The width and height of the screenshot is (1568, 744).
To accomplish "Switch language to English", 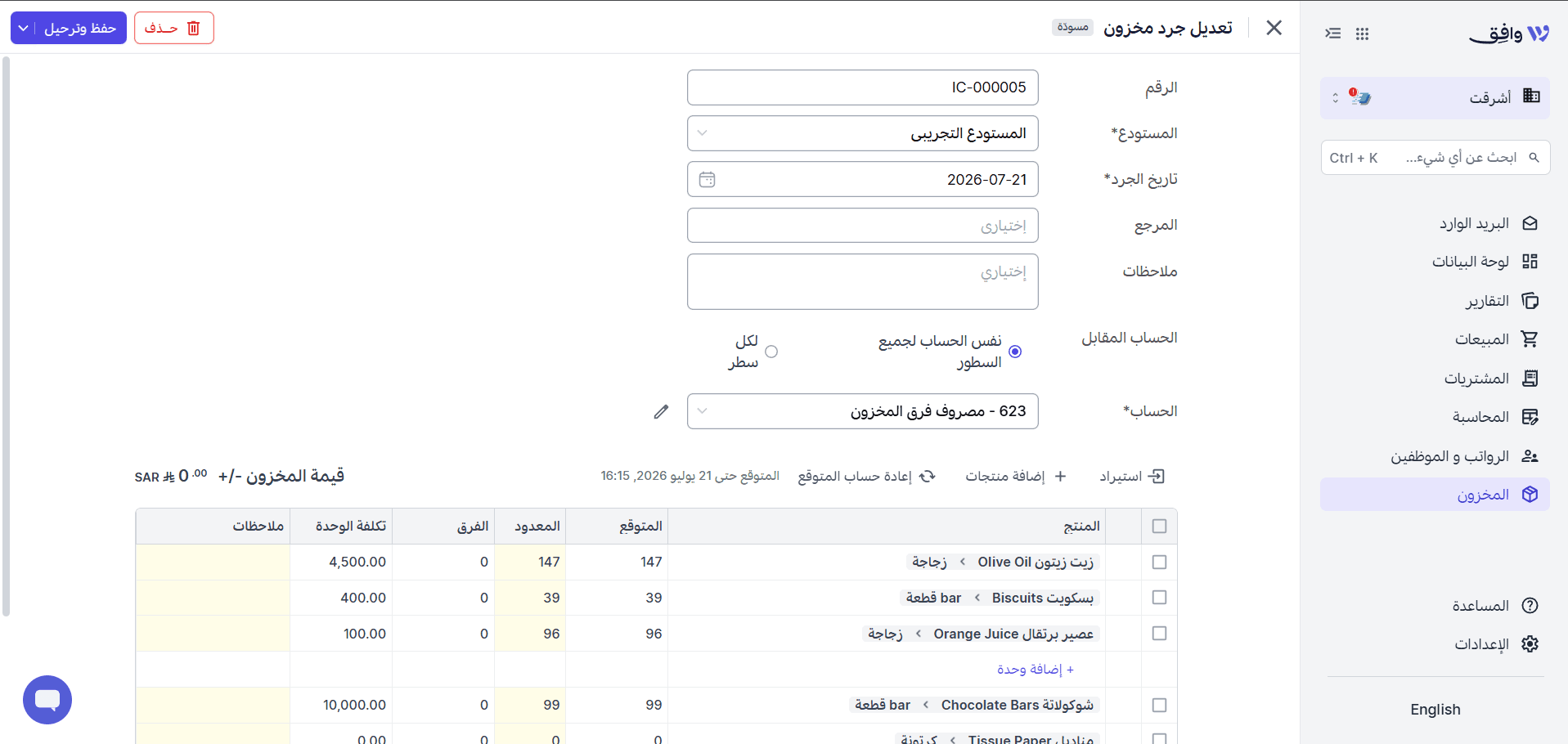I will [1435, 710].
